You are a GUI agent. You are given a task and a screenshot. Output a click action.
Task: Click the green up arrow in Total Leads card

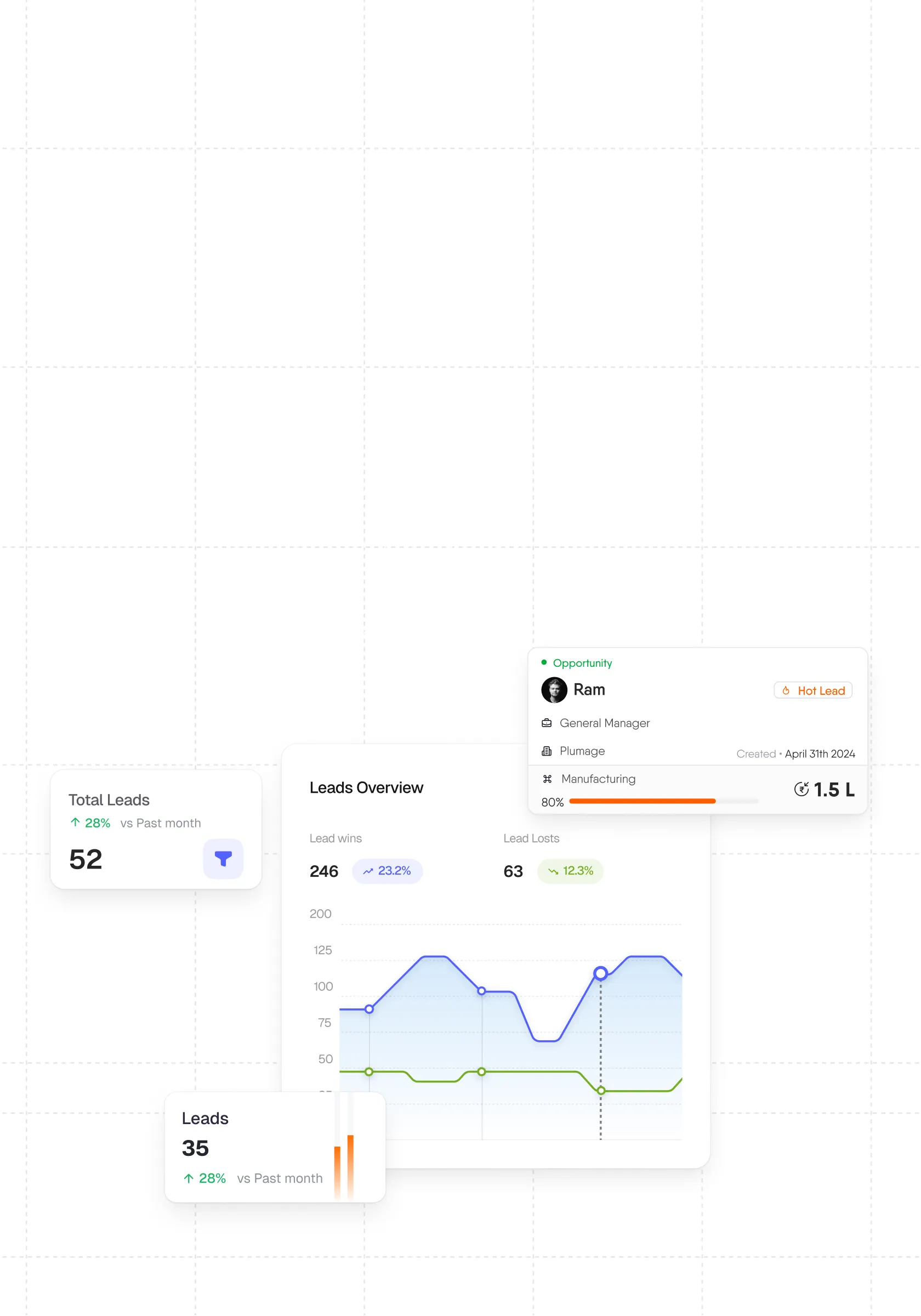click(x=75, y=822)
